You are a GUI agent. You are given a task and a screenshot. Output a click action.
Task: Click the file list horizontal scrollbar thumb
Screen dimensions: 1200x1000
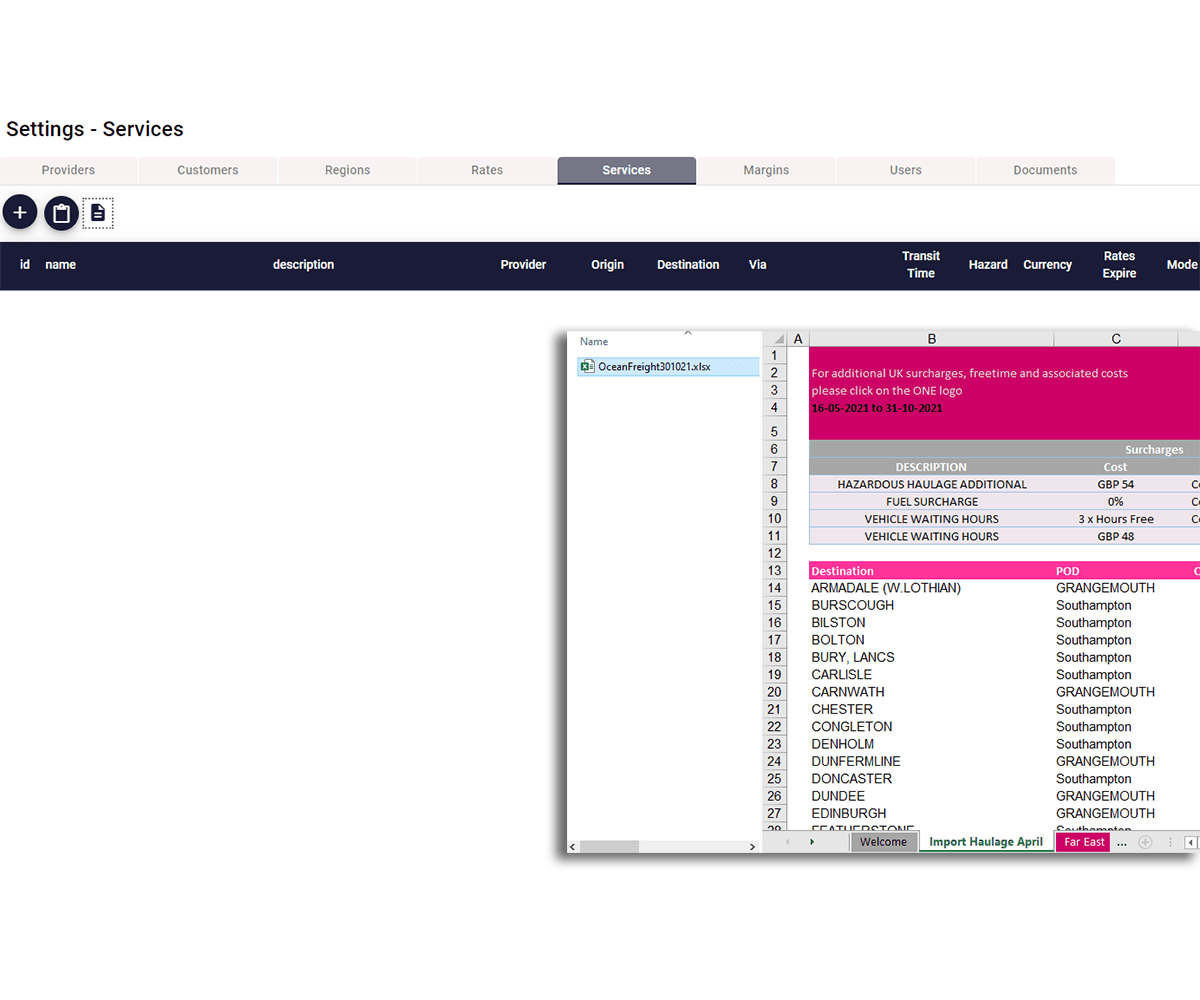tap(608, 847)
